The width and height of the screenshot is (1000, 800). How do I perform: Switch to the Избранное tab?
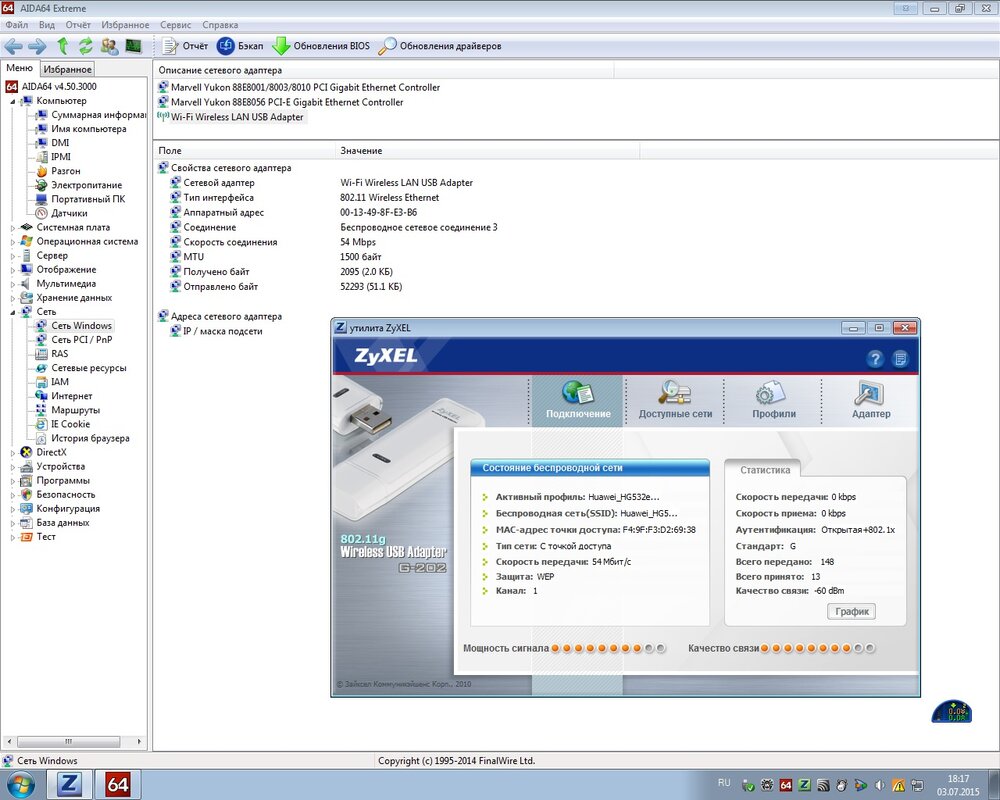[68, 69]
